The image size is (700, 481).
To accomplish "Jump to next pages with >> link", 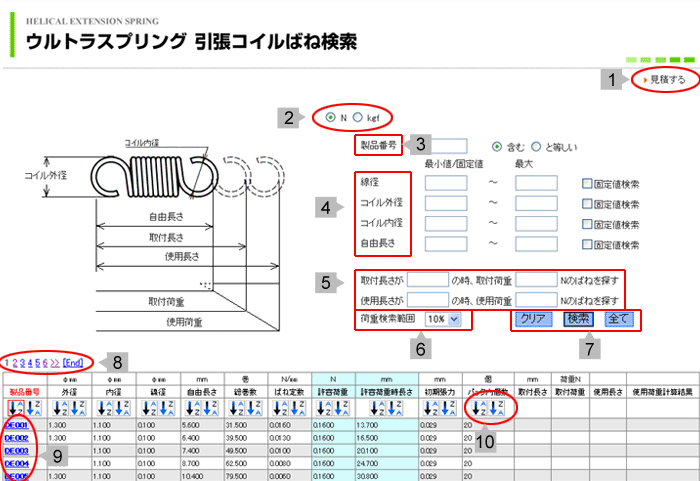I will (x=55, y=363).
